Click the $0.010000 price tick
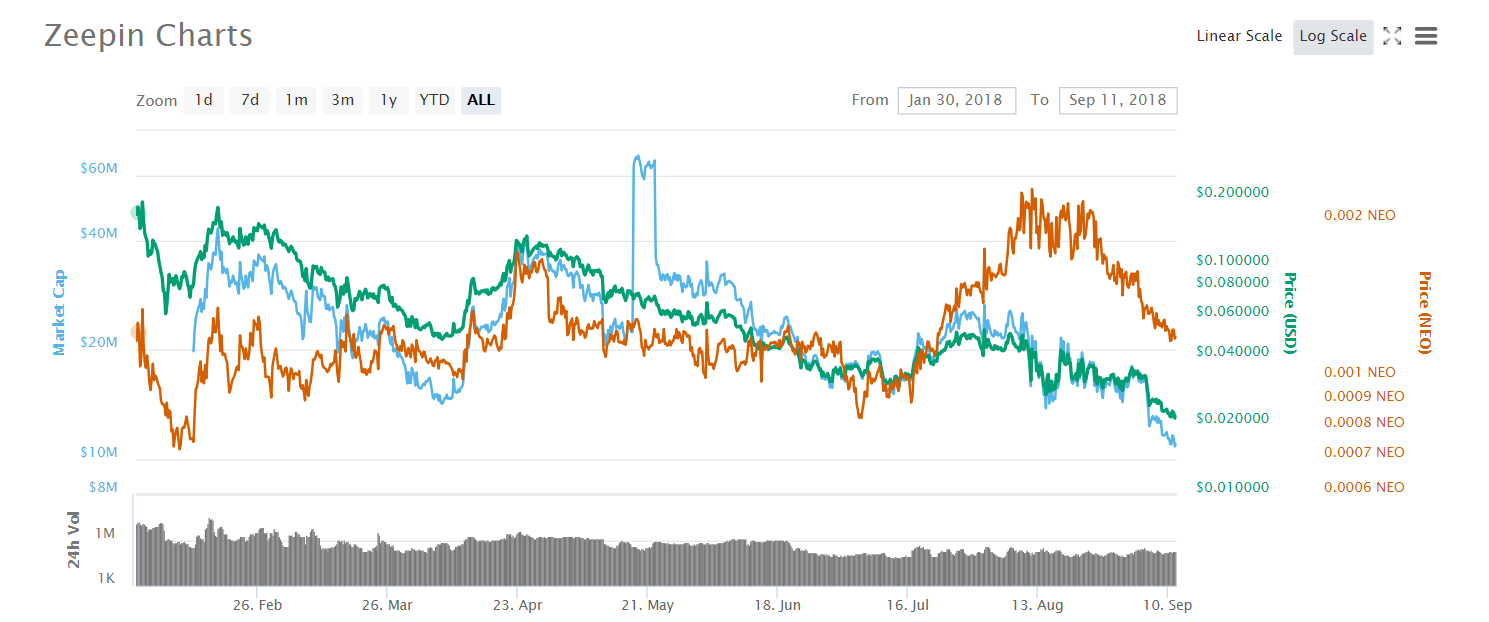Screen dimensions: 1489x622 [1232, 487]
